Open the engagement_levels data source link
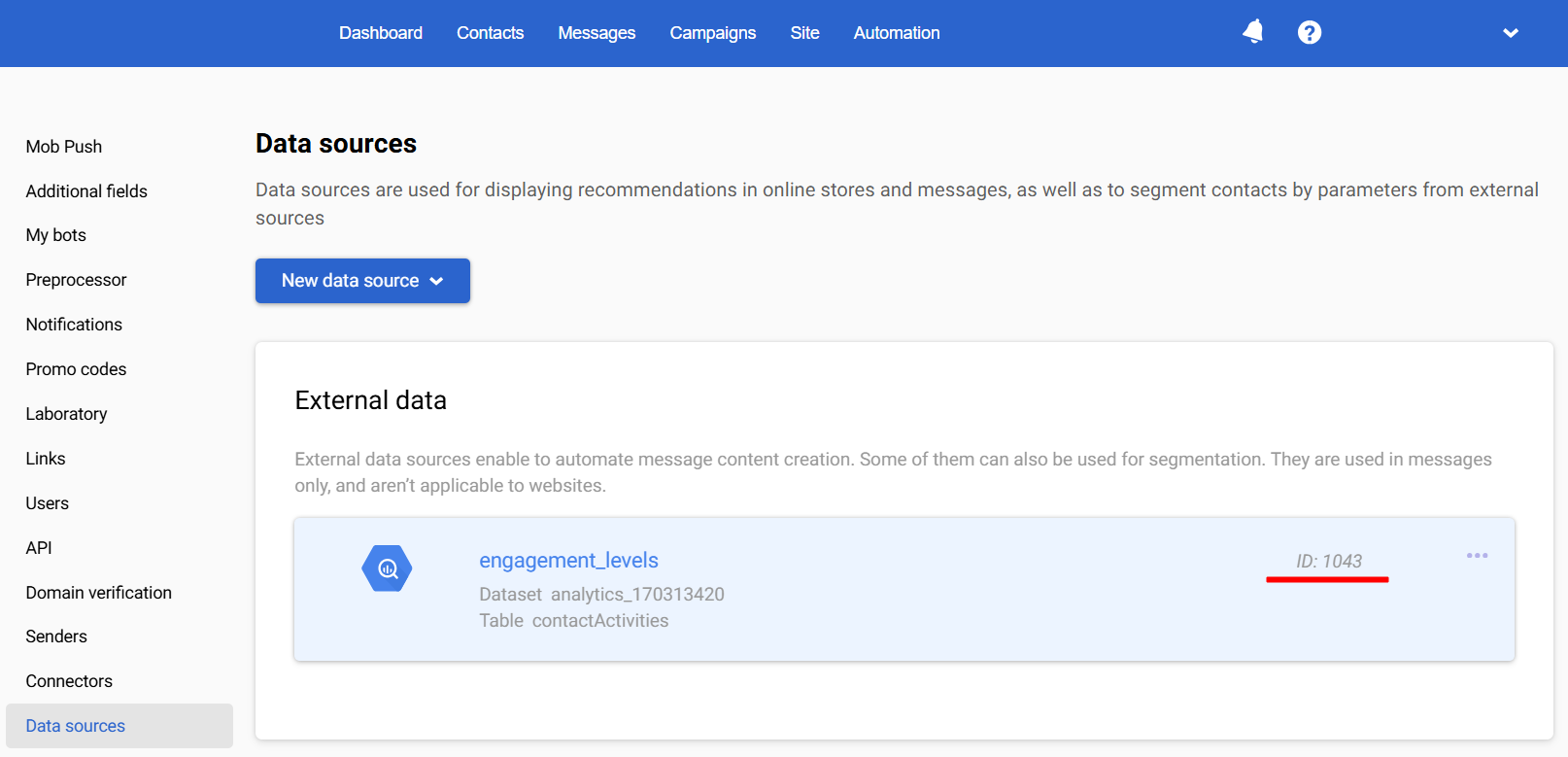 coord(568,561)
